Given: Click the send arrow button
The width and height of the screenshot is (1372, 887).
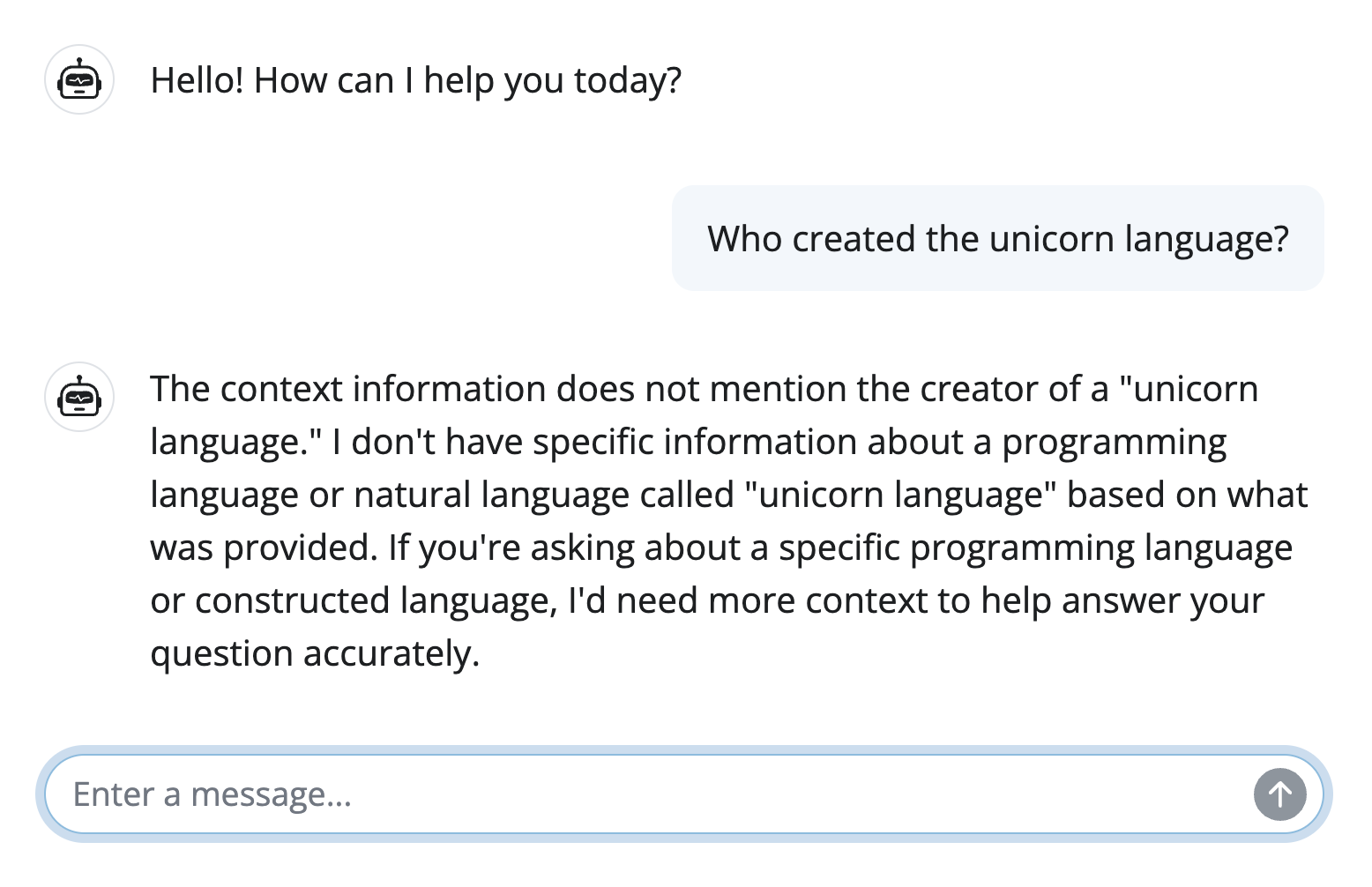Looking at the screenshot, I should (x=1279, y=794).
